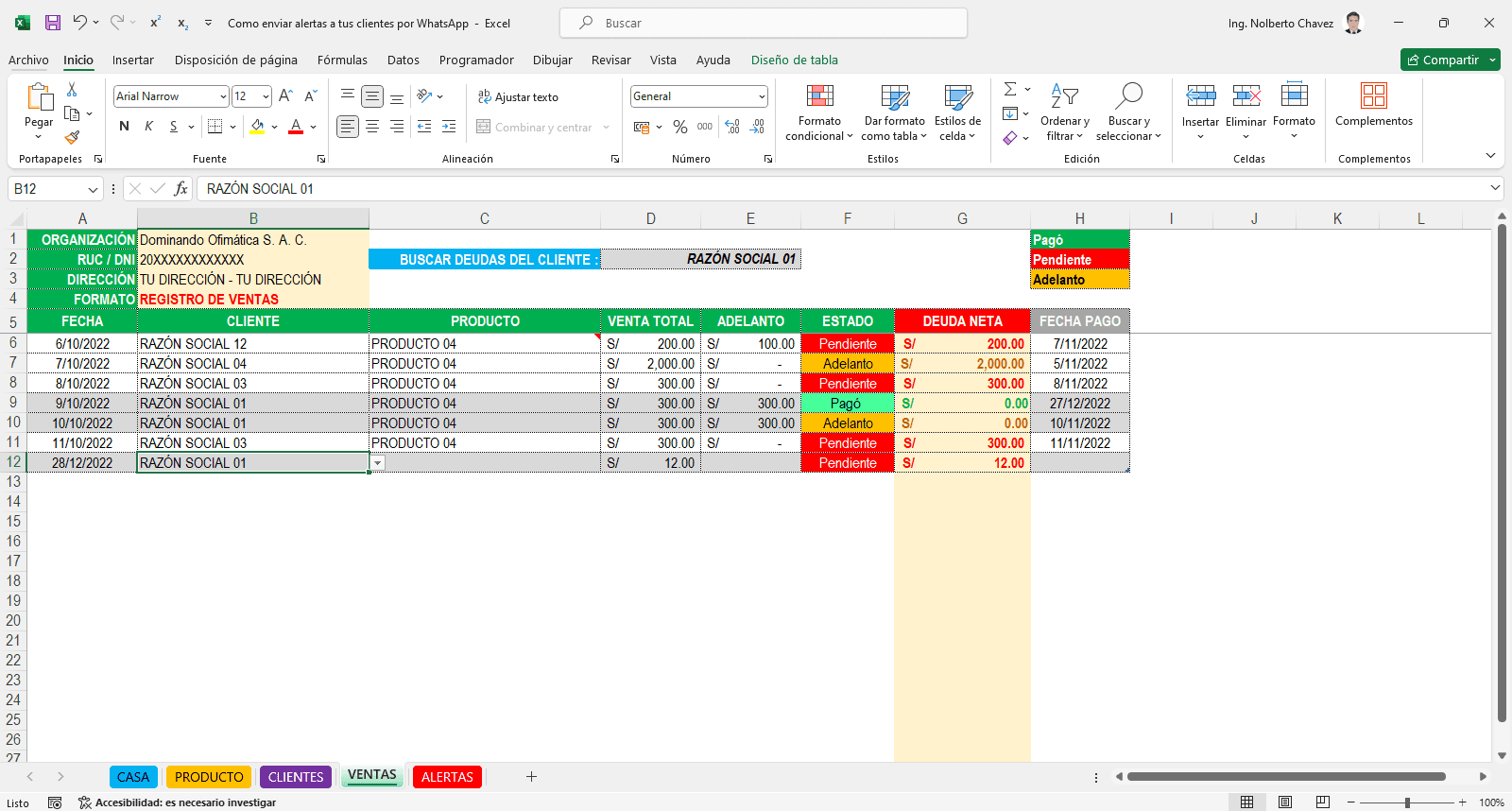Click the AutoSum sigma icon
The height and width of the screenshot is (811, 1512).
tap(1010, 89)
